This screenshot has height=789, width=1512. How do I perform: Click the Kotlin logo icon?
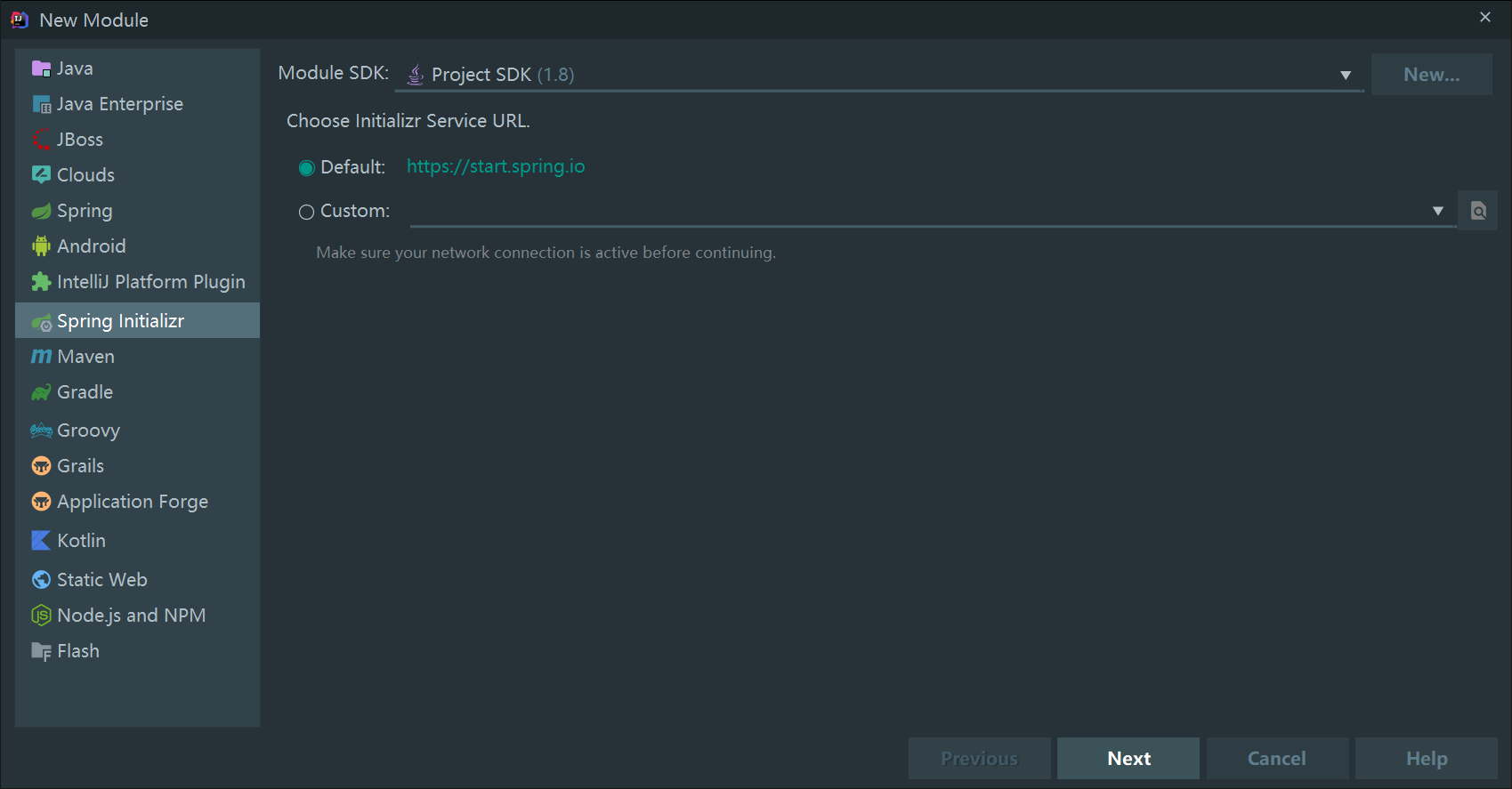pyautogui.click(x=41, y=541)
